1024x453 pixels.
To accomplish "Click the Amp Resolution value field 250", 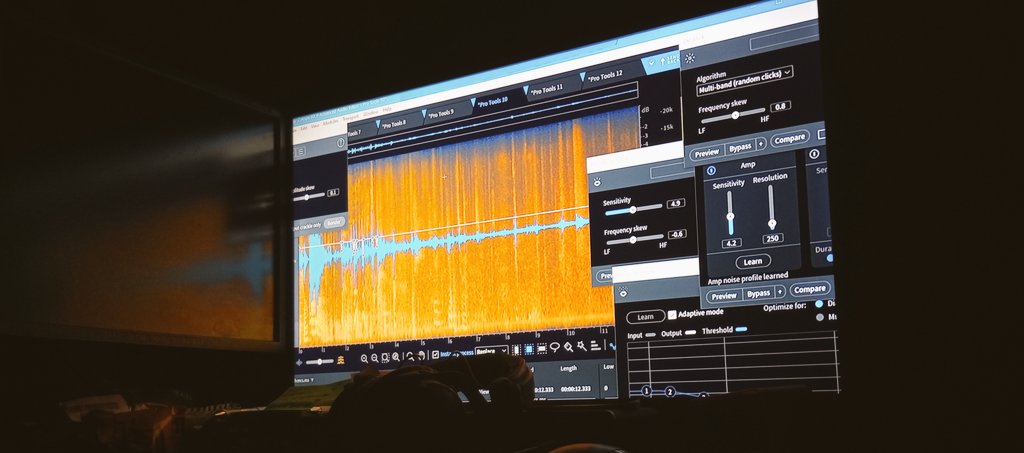I will tap(773, 238).
